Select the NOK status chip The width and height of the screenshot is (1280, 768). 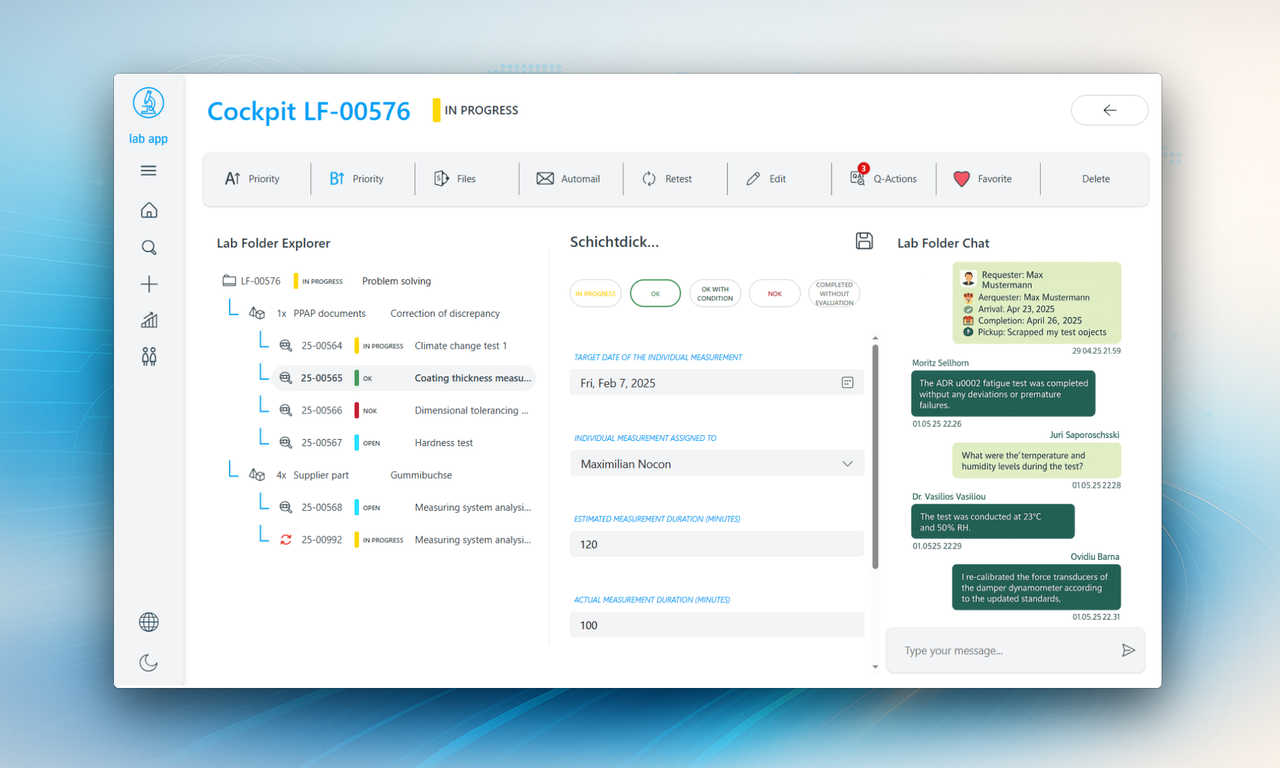(x=775, y=293)
